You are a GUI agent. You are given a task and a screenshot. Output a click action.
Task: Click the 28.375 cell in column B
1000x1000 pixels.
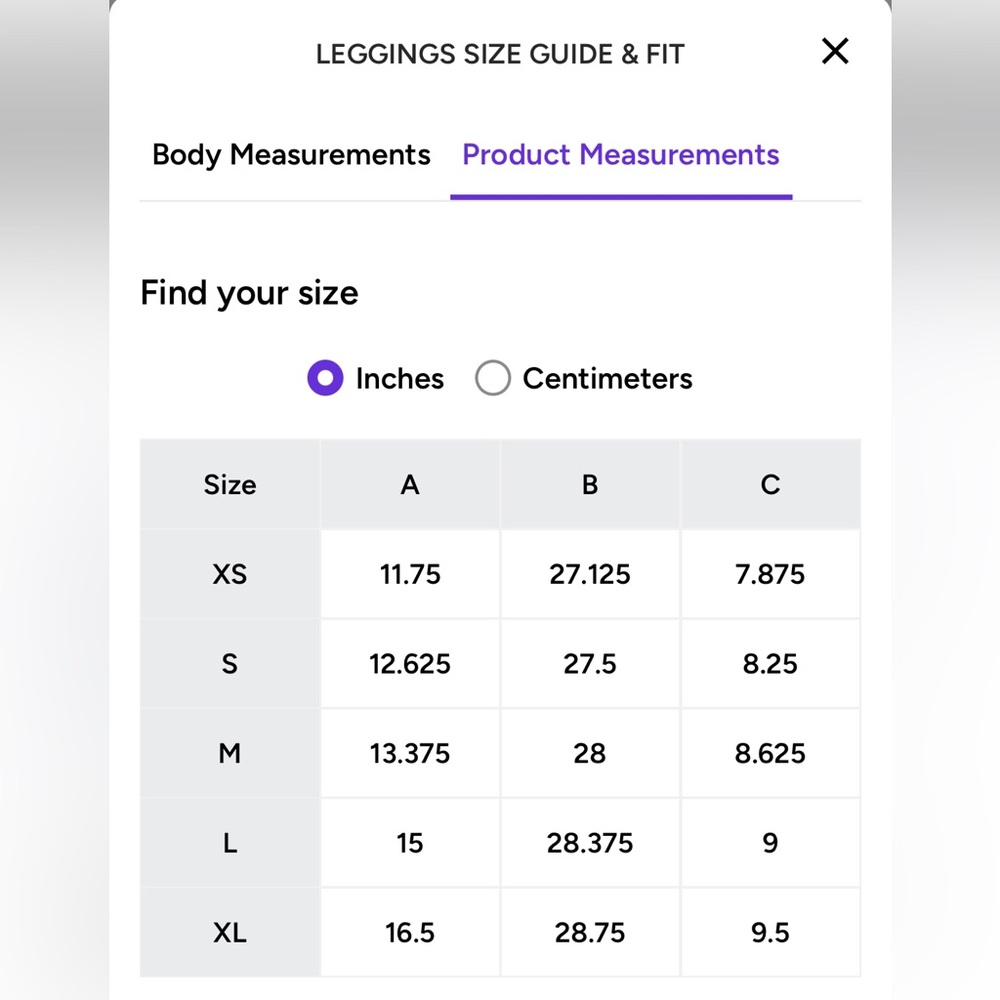tap(590, 843)
